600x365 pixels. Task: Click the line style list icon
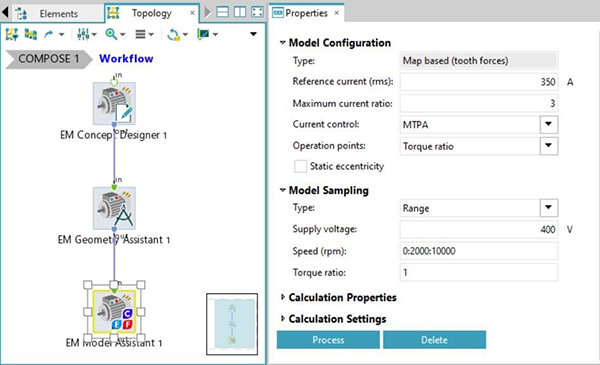(140, 34)
